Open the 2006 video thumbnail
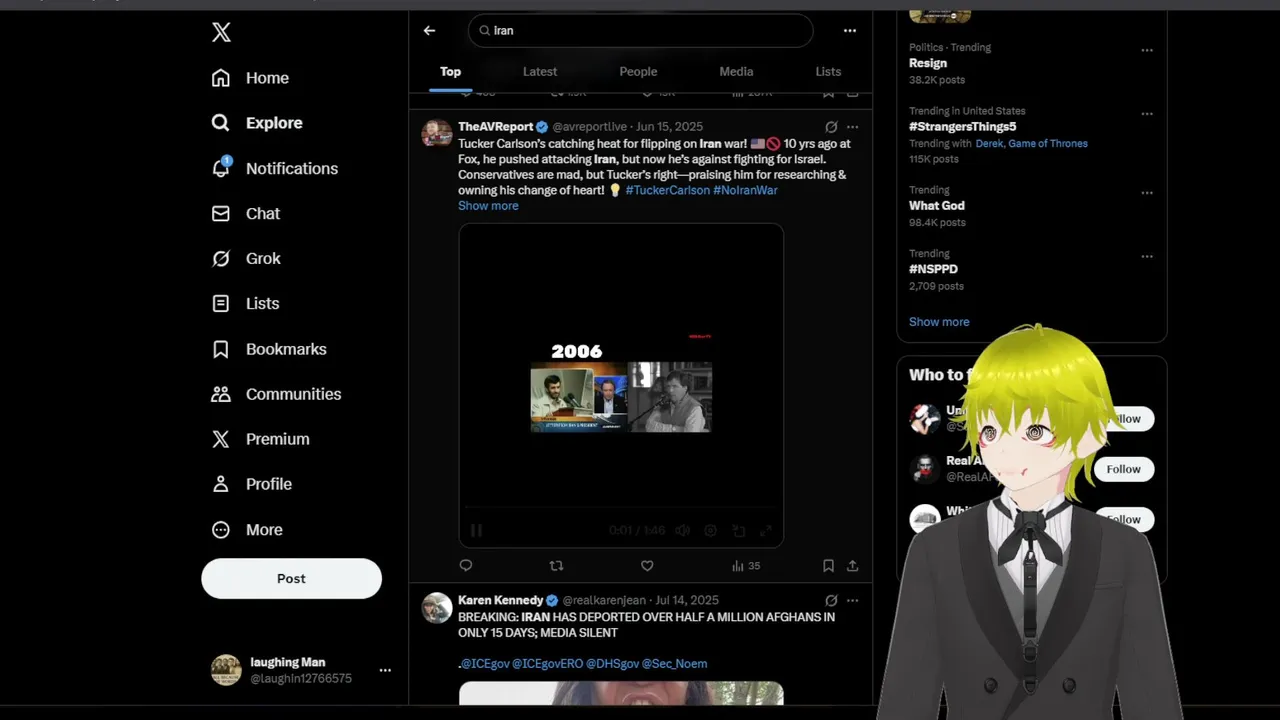This screenshot has width=1280, height=720. click(621, 386)
